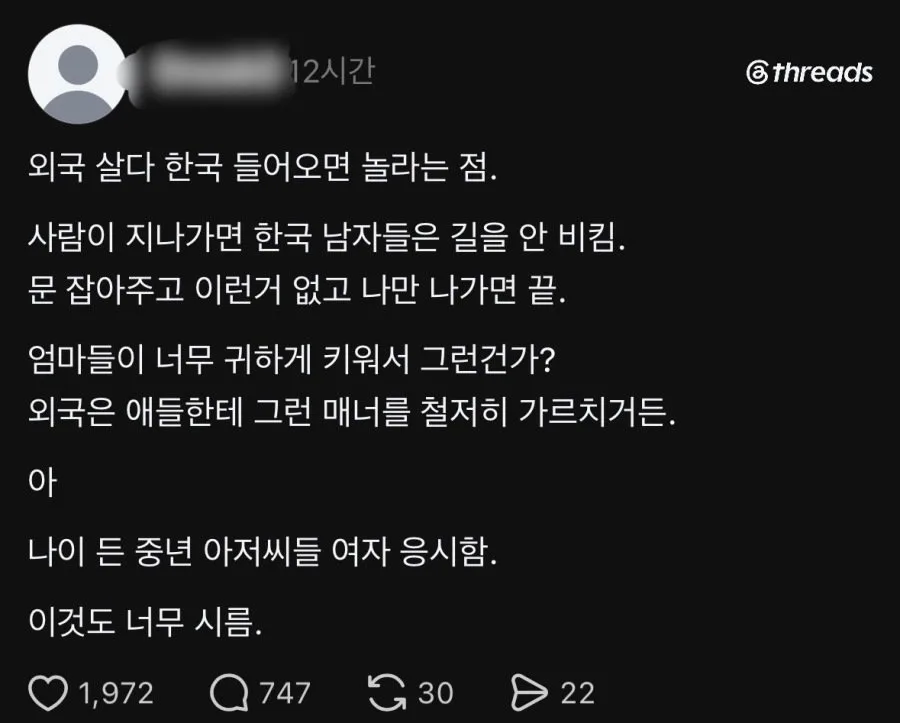This screenshot has height=723, width=900.
Task: Share the post with the paper plane icon
Action: pyautogui.click(x=529, y=693)
